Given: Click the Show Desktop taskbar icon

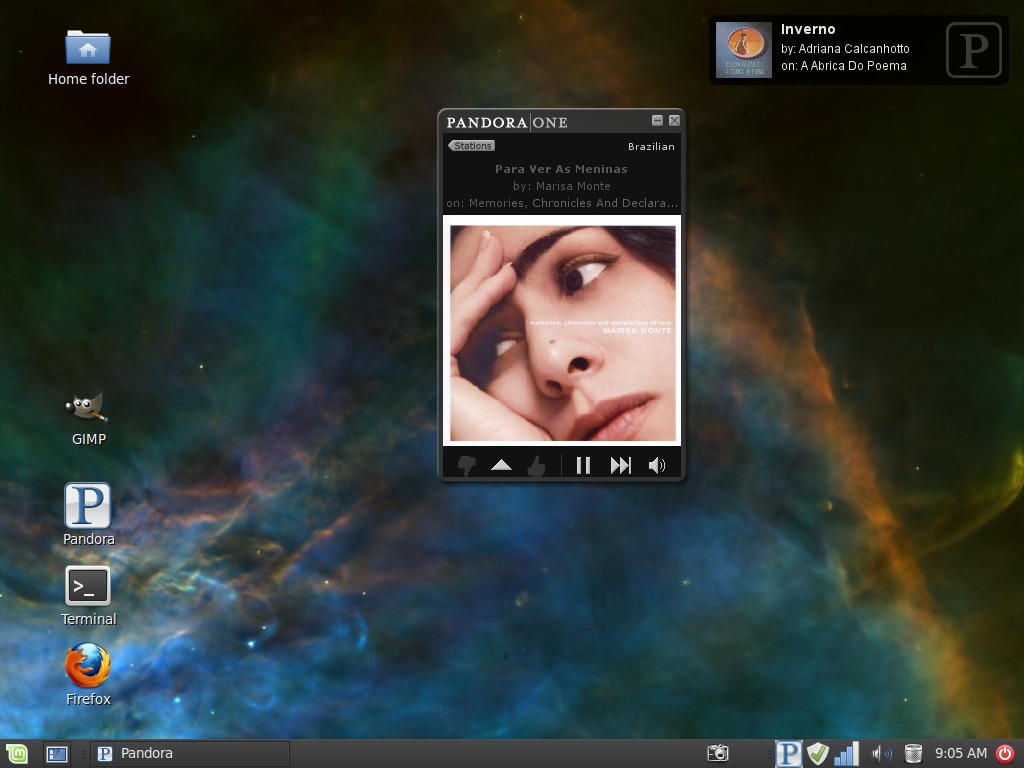Looking at the screenshot, I should pyautogui.click(x=57, y=754).
